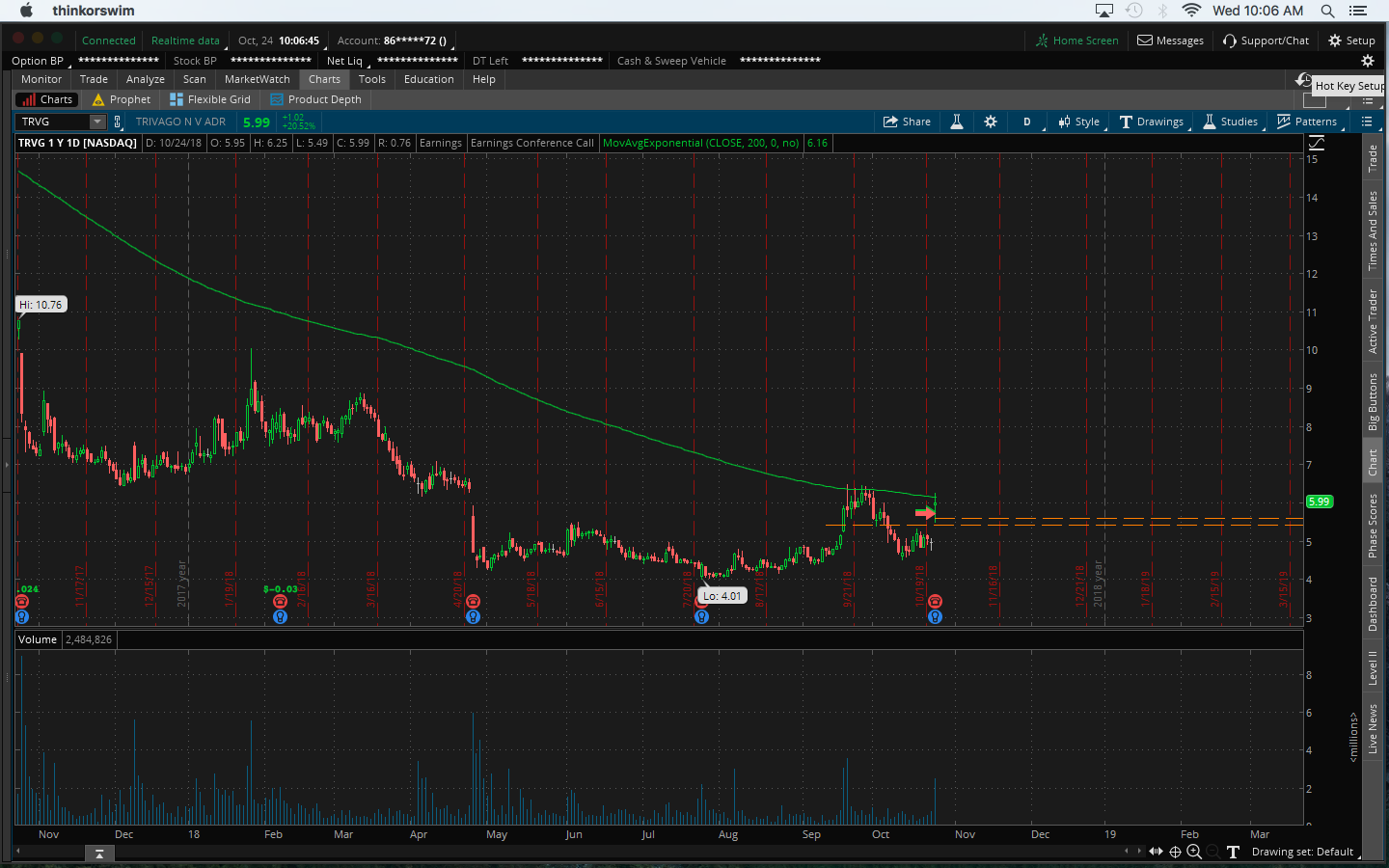The width and height of the screenshot is (1389, 868).
Task: Open the Phase Scores side panel
Action: pyautogui.click(x=1373, y=526)
